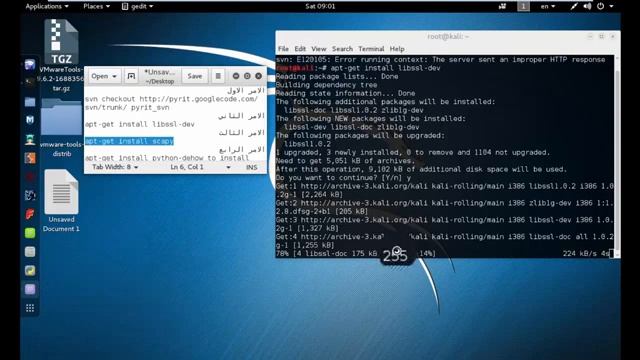The height and width of the screenshot is (360, 640).
Task: Click the gedit Save button
Action: 195,76
